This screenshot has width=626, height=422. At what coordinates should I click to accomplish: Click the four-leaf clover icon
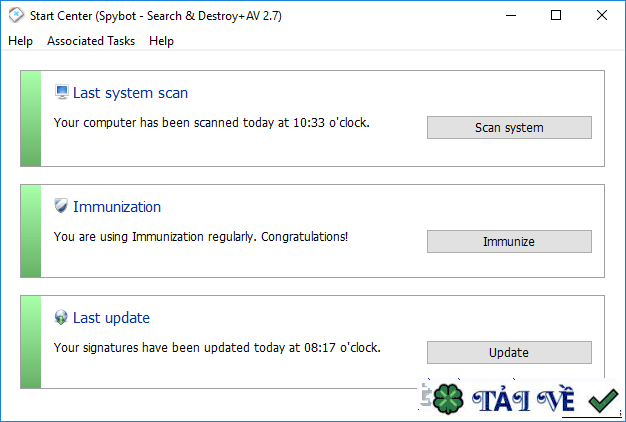pos(449,400)
